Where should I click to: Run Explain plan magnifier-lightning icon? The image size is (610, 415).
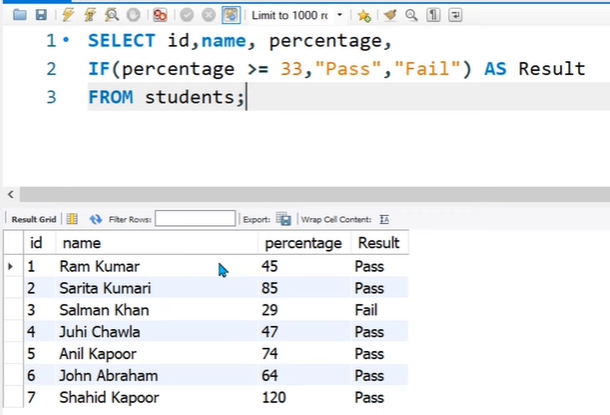click(x=112, y=15)
